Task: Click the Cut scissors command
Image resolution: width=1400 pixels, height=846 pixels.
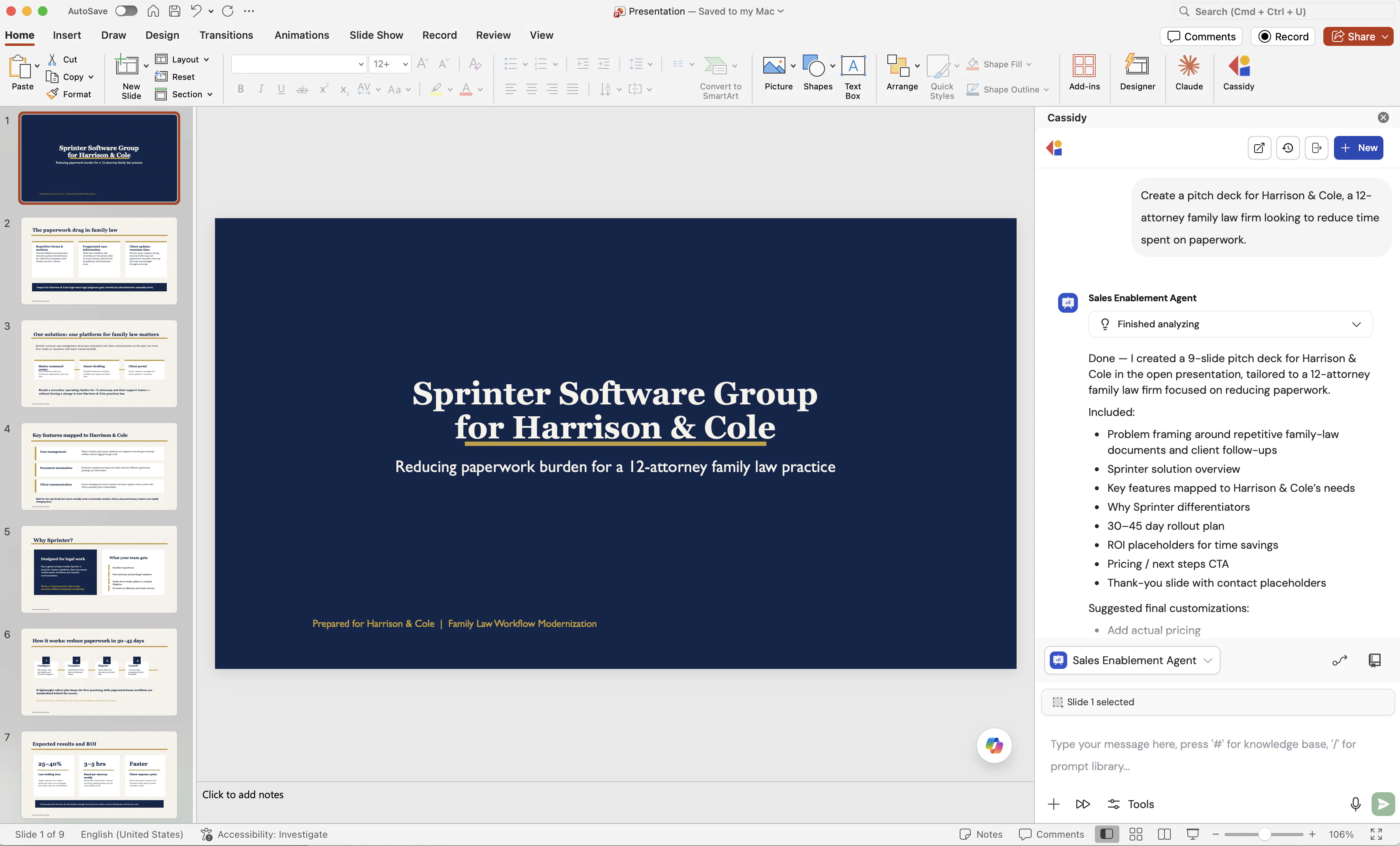Action: pyautogui.click(x=62, y=59)
